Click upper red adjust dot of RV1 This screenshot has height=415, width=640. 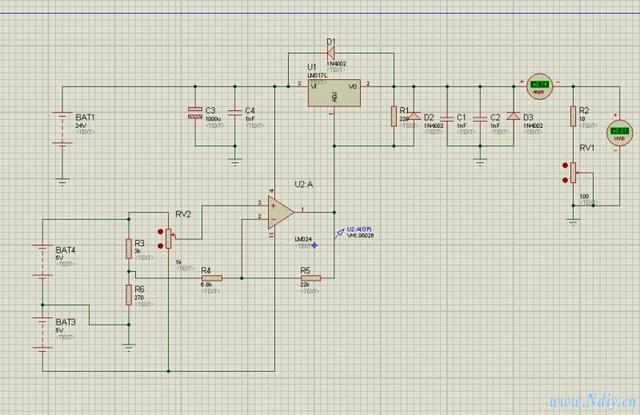(x=565, y=165)
